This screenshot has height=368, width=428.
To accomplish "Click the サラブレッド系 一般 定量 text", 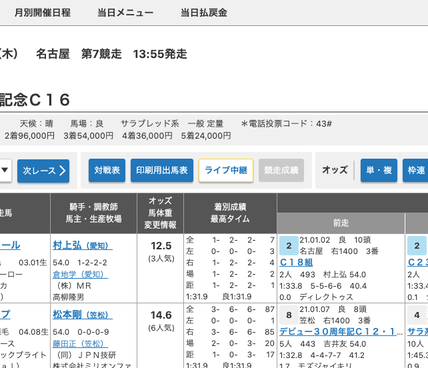I will tap(172, 124).
